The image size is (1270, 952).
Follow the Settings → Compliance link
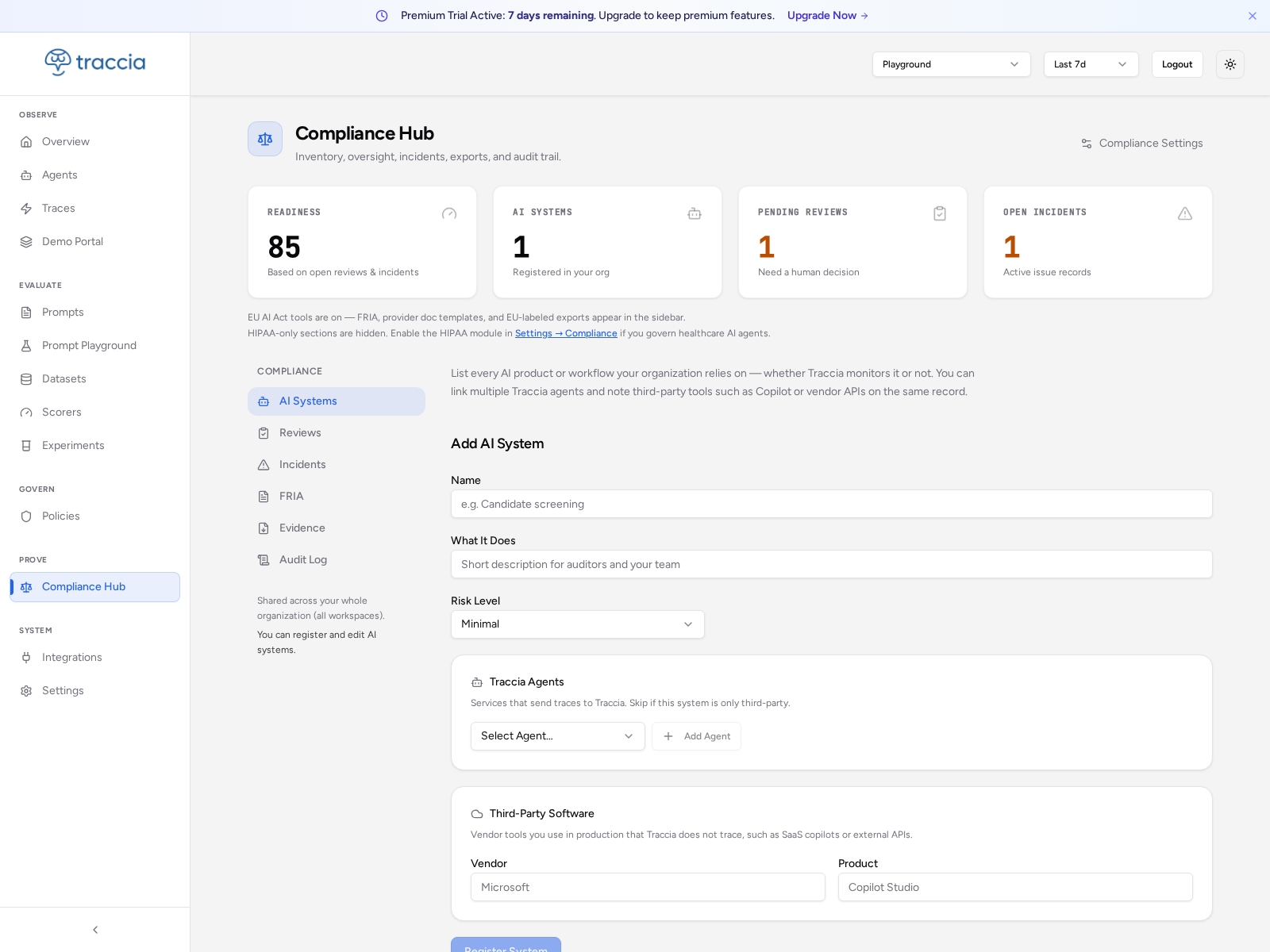[x=566, y=333]
